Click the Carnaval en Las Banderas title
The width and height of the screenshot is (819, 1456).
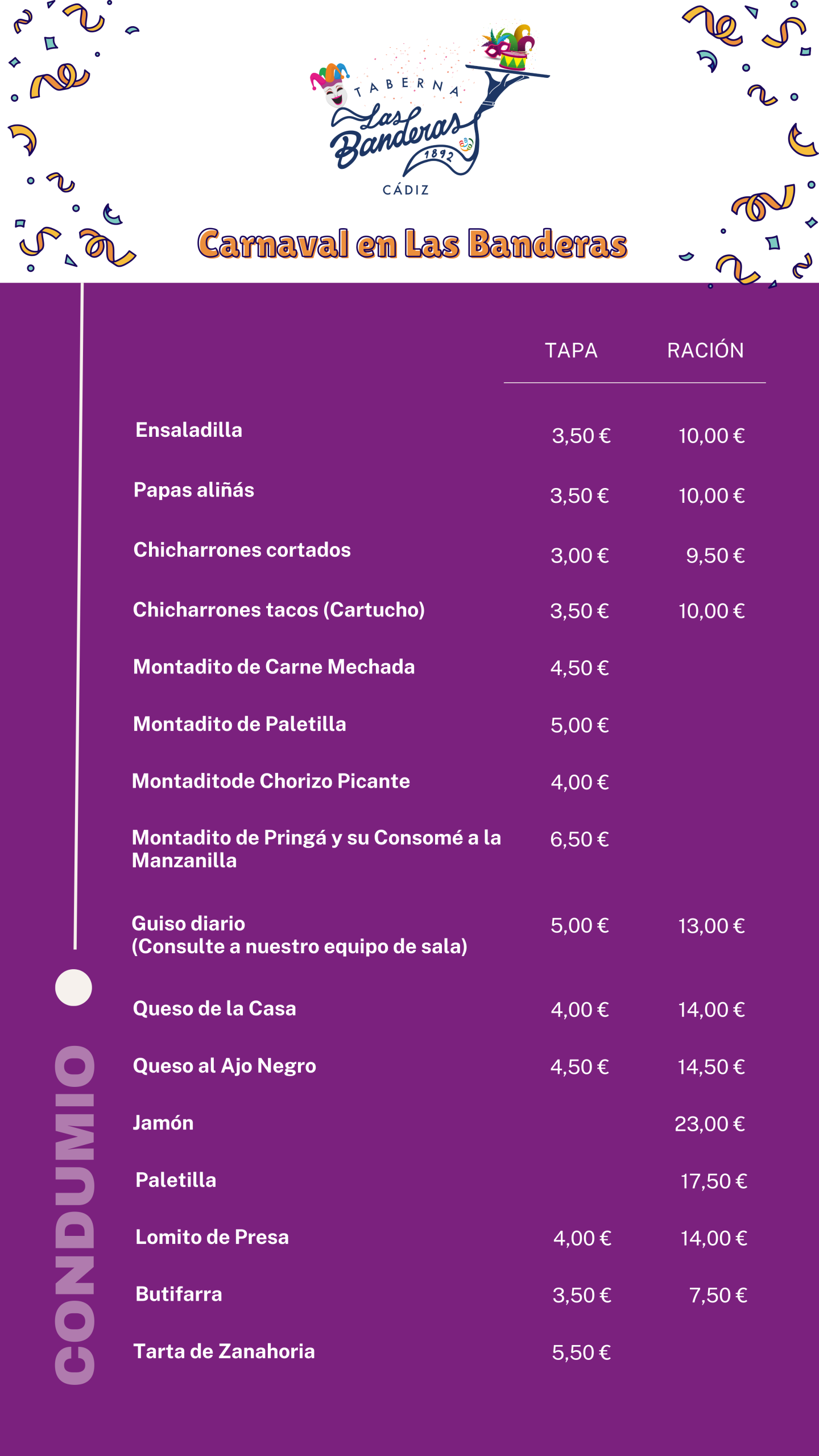(x=412, y=244)
